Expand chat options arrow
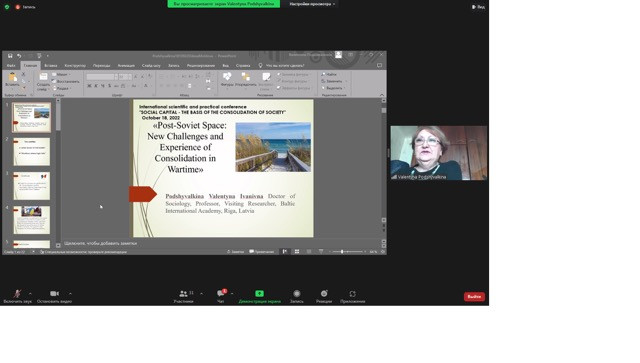The image size is (640, 363). [232, 293]
